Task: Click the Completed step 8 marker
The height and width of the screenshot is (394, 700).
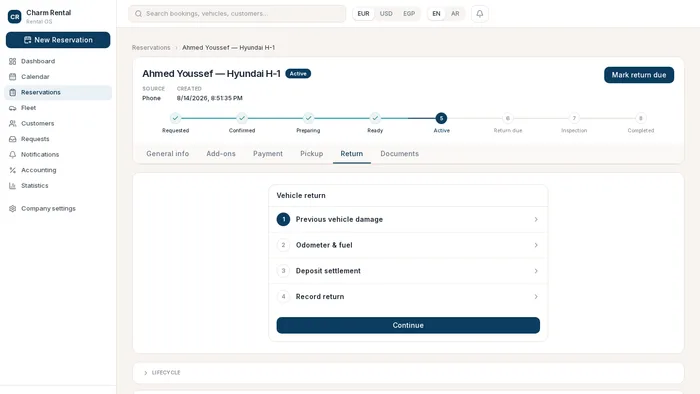Action: pyautogui.click(x=641, y=118)
